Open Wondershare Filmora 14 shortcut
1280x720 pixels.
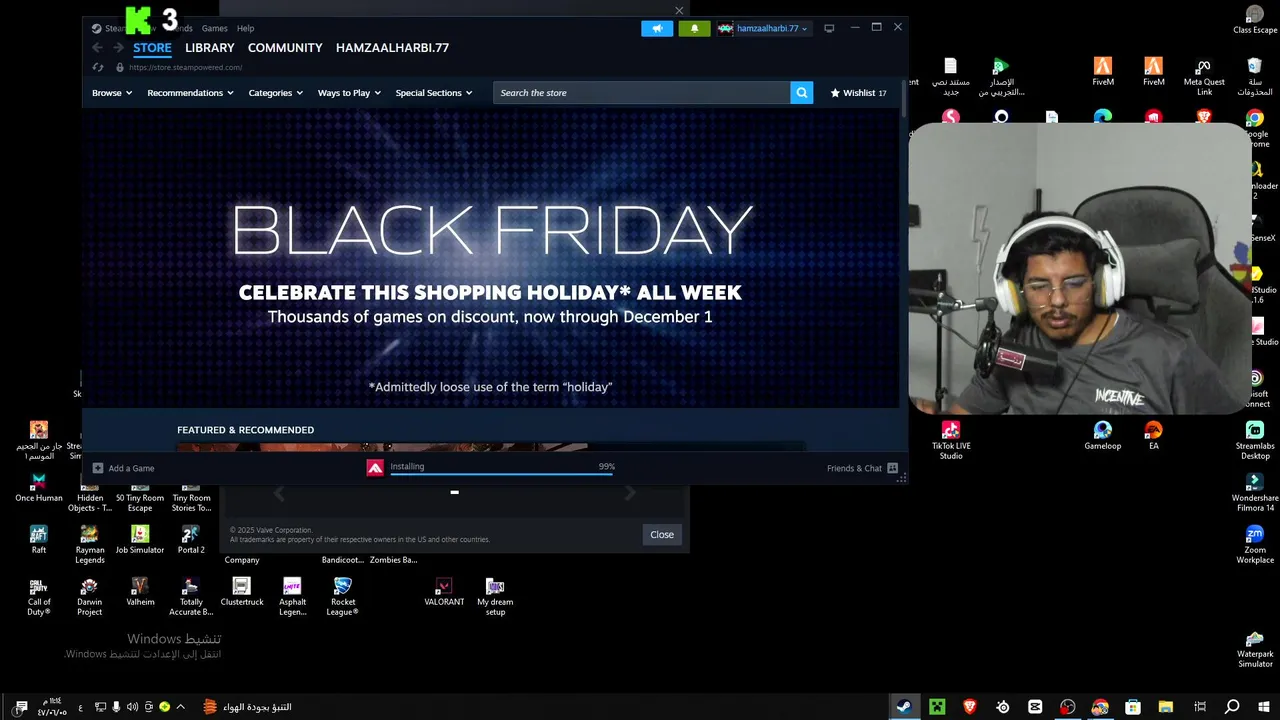(x=1255, y=493)
